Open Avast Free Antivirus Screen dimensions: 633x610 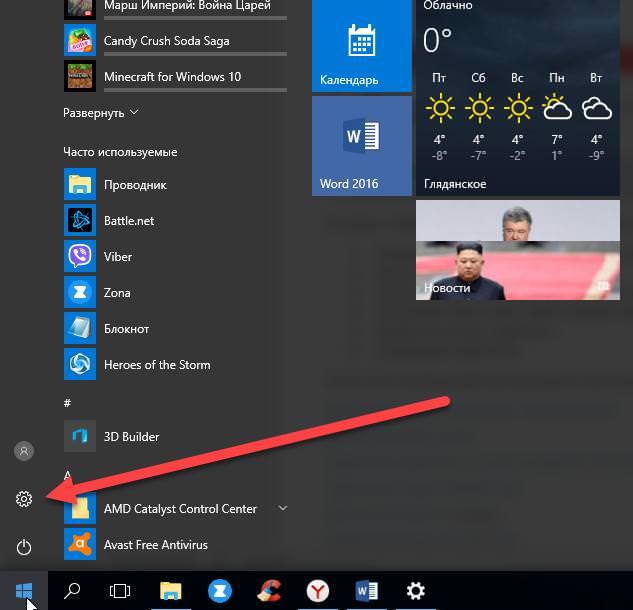pos(175,544)
